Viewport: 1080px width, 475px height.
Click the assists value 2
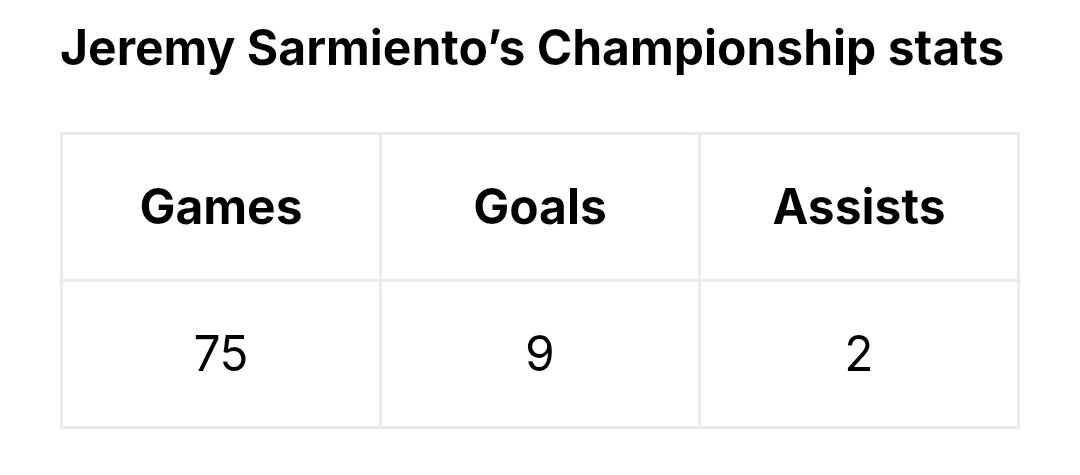point(859,354)
